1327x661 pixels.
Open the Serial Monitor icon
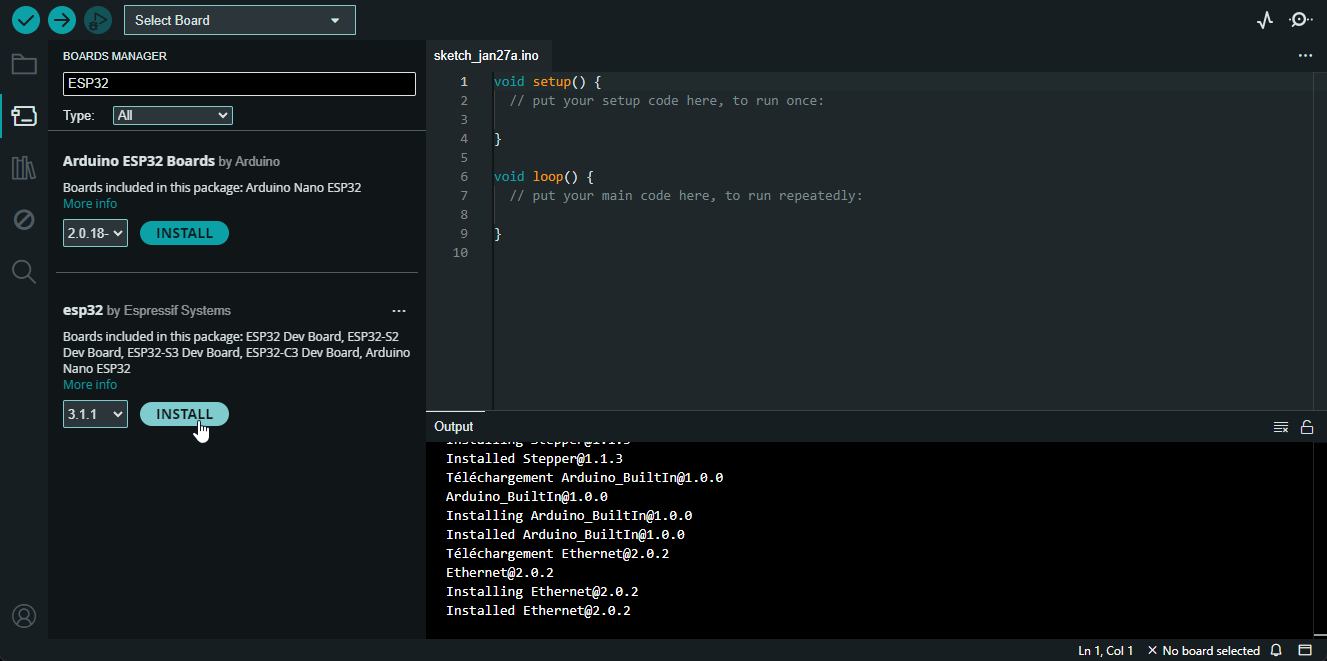pyautogui.click(x=1300, y=20)
